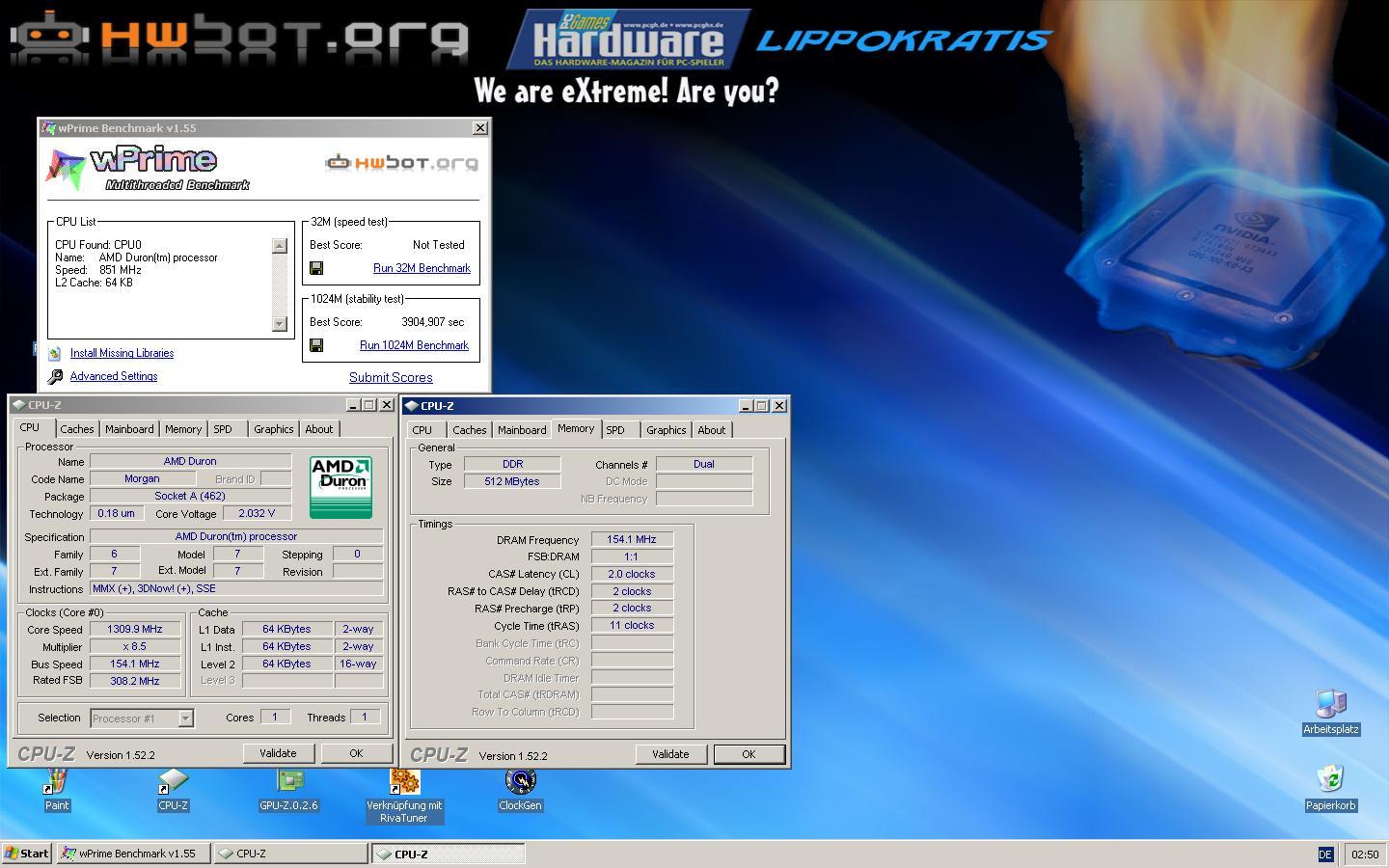Image resolution: width=1389 pixels, height=868 pixels.
Task: Click the Install Missing Libraries icon
Action: click(55, 354)
